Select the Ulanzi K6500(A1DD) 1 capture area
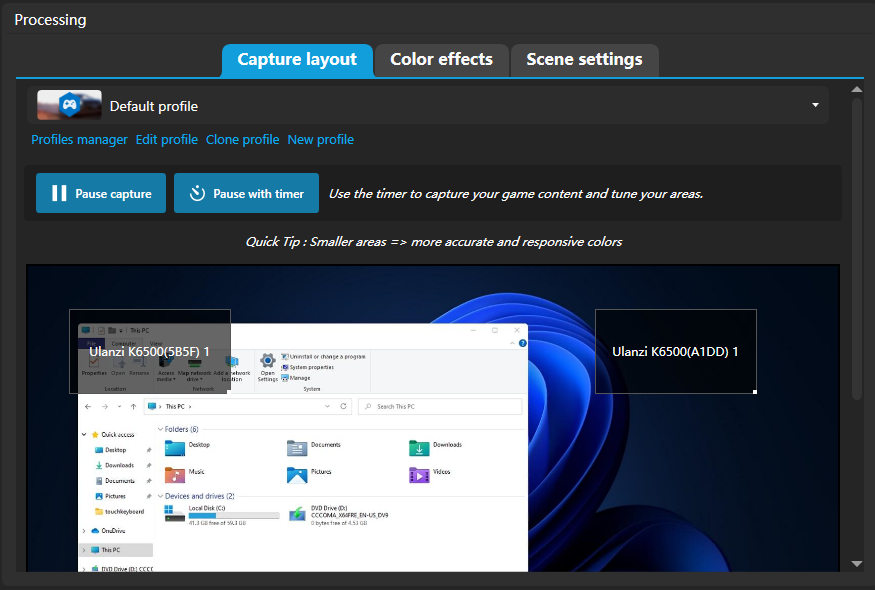This screenshot has width=875, height=590. click(676, 352)
